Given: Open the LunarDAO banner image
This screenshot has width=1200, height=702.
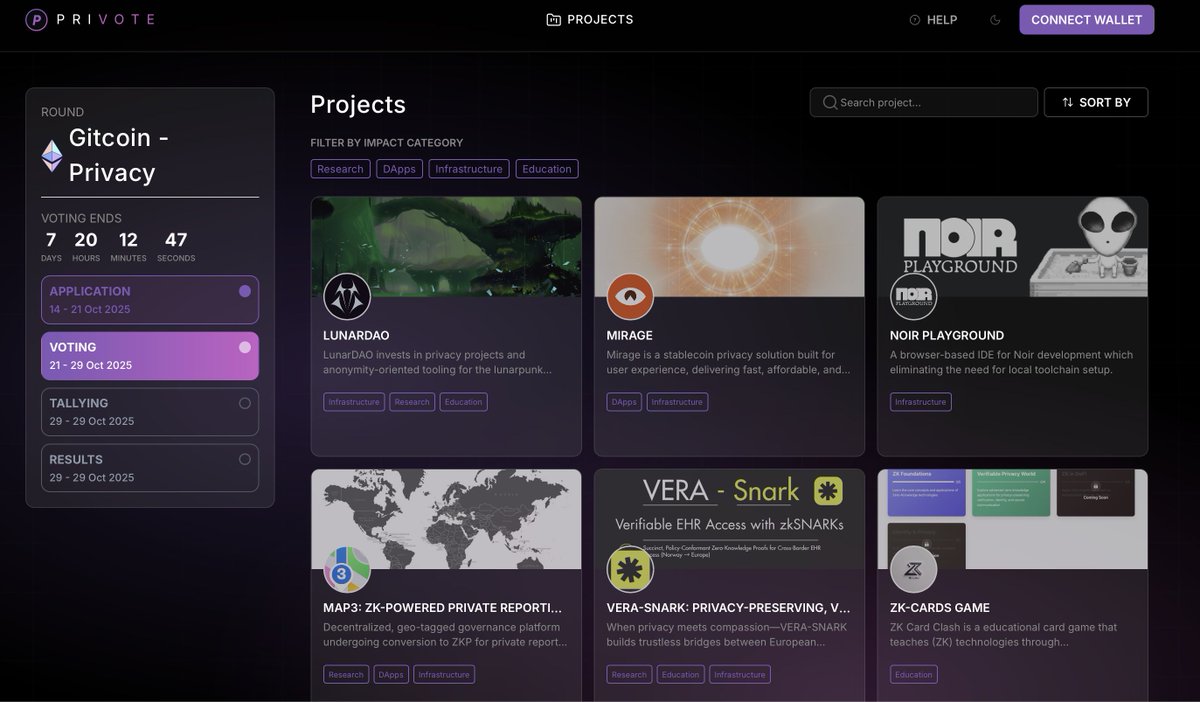Looking at the screenshot, I should pos(446,246).
